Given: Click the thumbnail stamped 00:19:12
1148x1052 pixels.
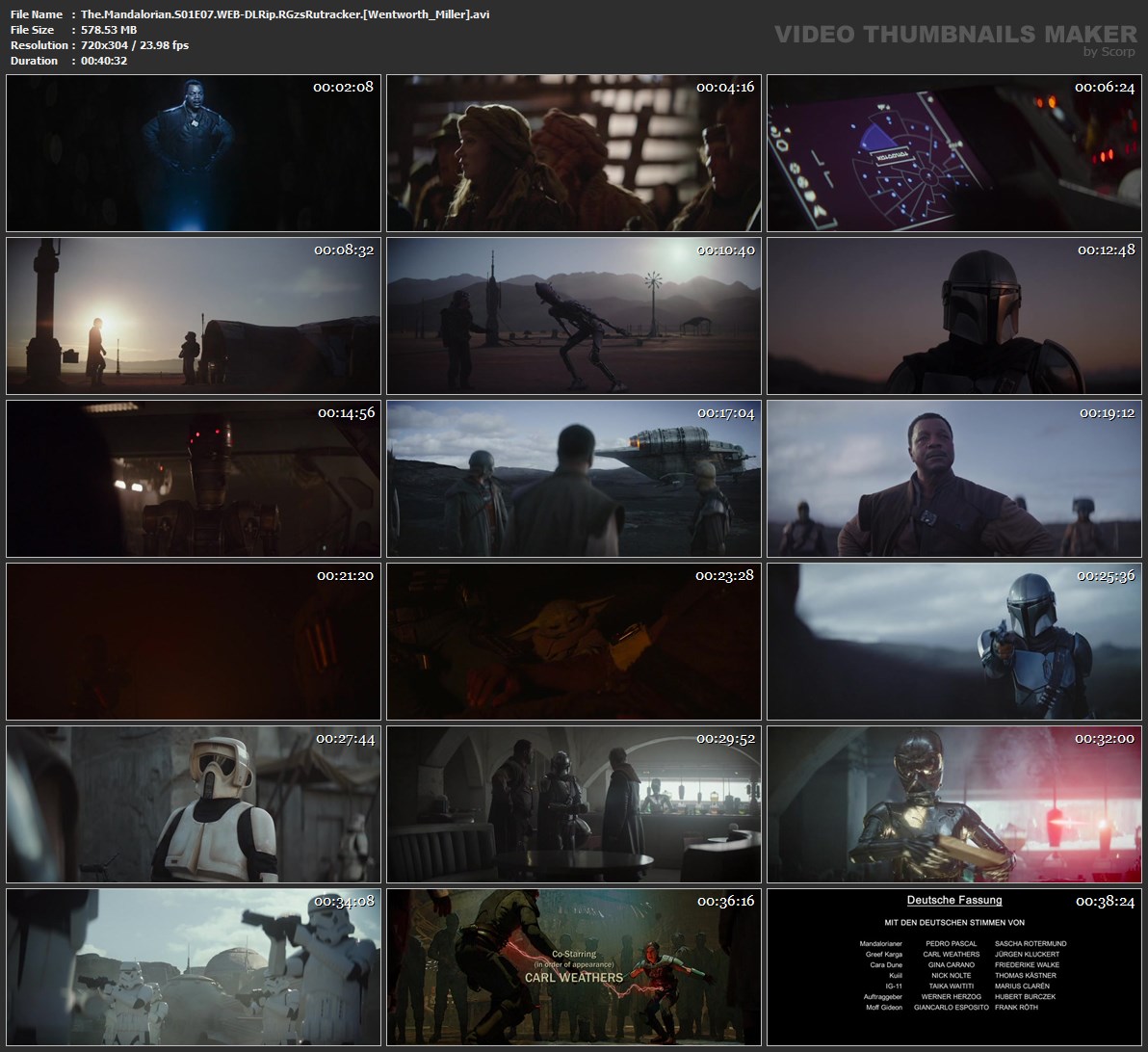Looking at the screenshot, I should coord(954,479).
